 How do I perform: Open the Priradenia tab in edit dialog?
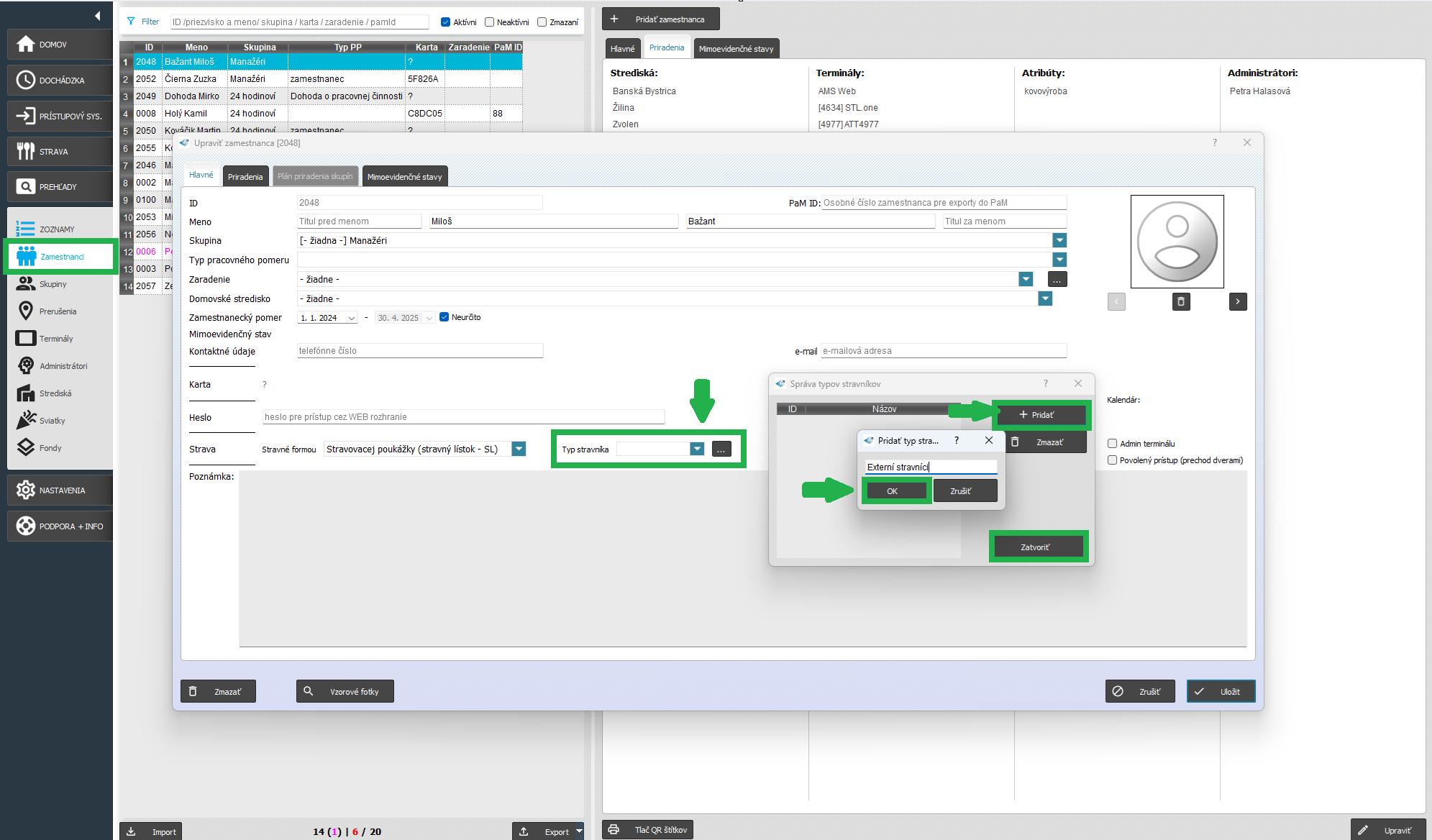[245, 176]
